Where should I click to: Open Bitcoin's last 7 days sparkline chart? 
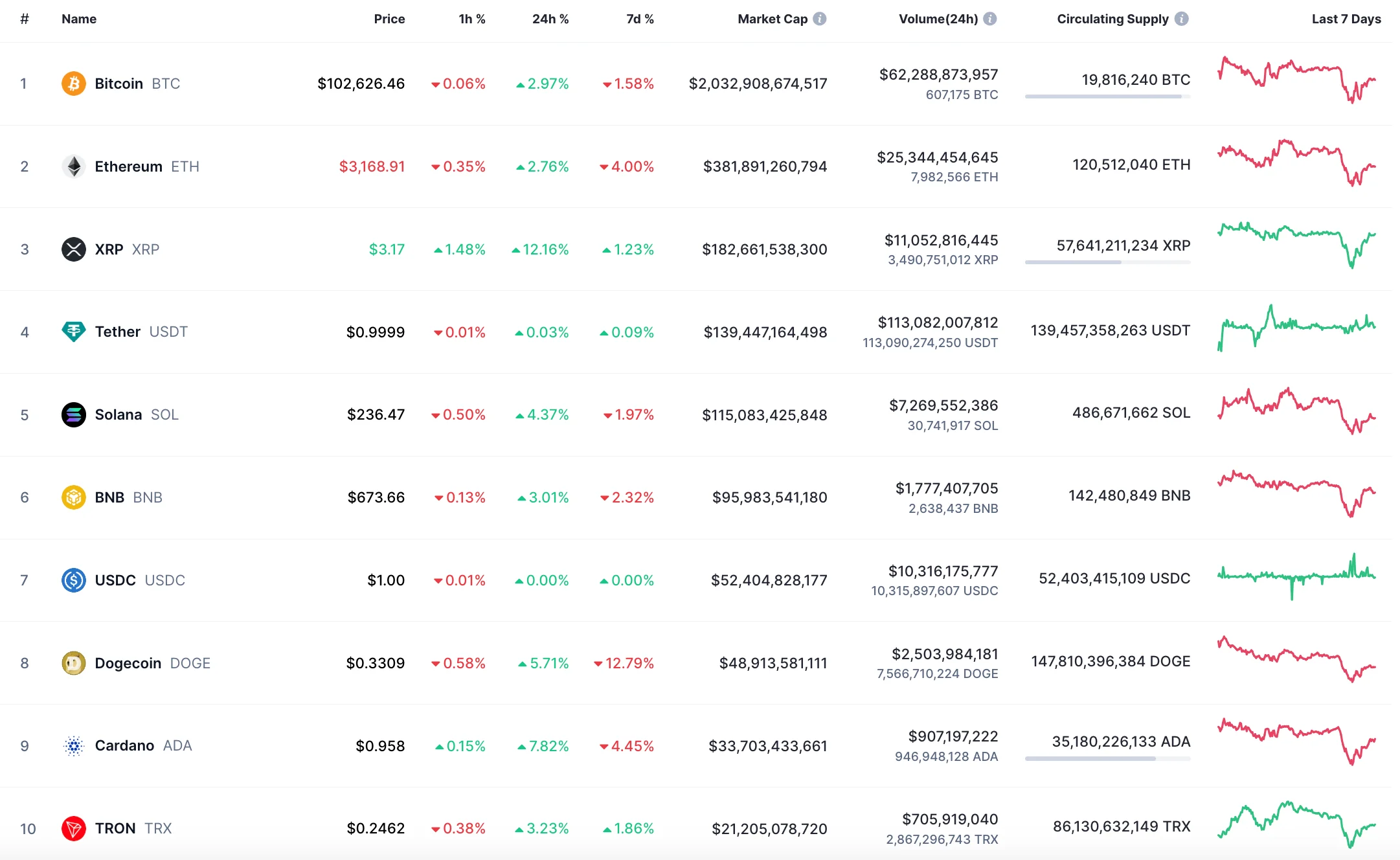pyautogui.click(x=1296, y=81)
